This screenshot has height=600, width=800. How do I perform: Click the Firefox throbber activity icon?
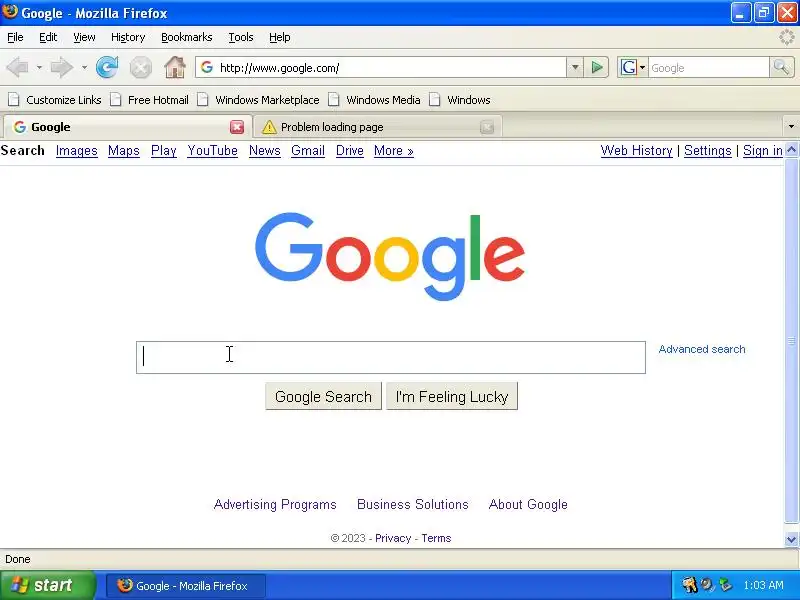pos(787,37)
